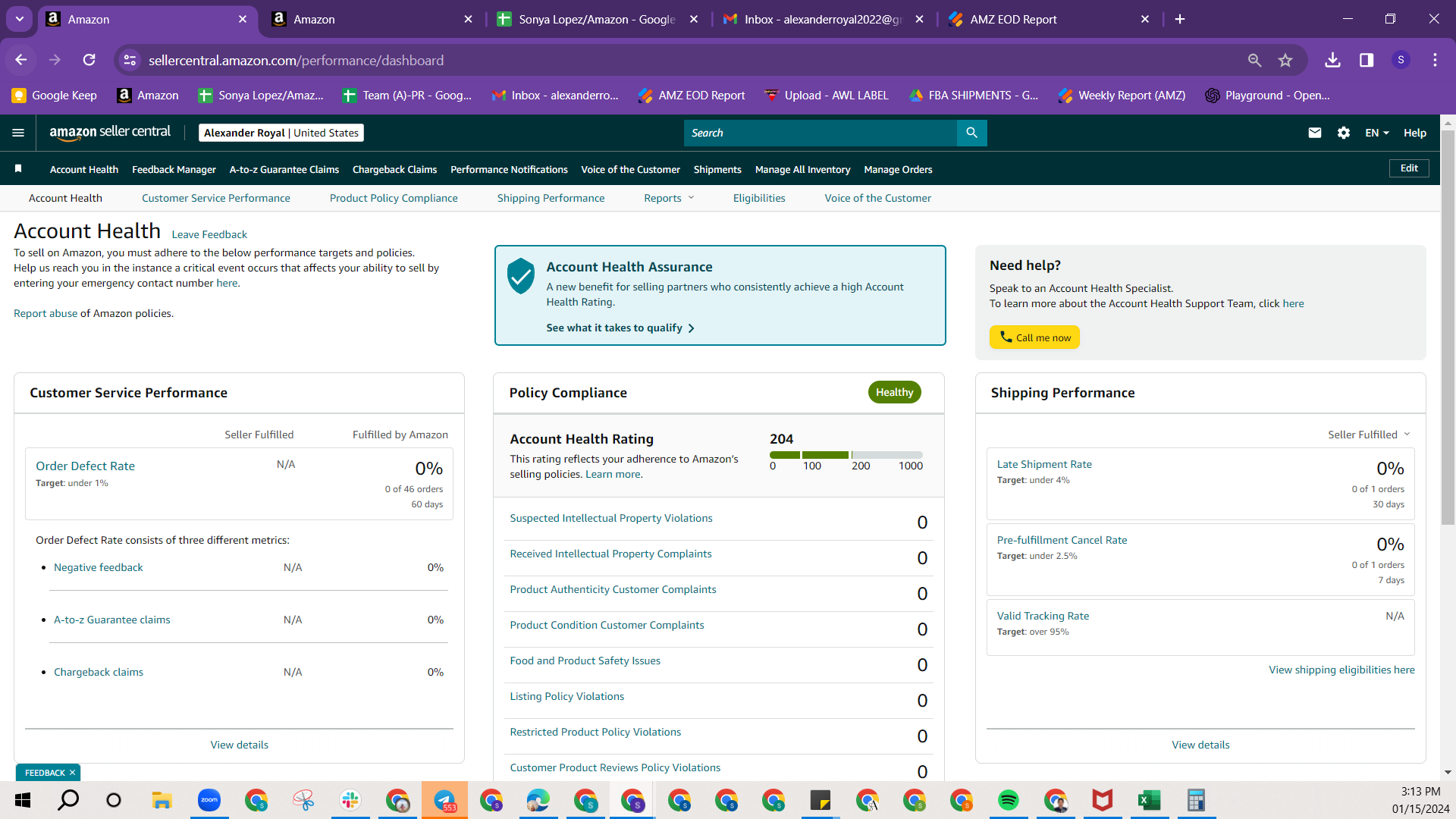Click the Account Health Rating progress bar
The height and width of the screenshot is (819, 1456).
pyautogui.click(x=846, y=455)
